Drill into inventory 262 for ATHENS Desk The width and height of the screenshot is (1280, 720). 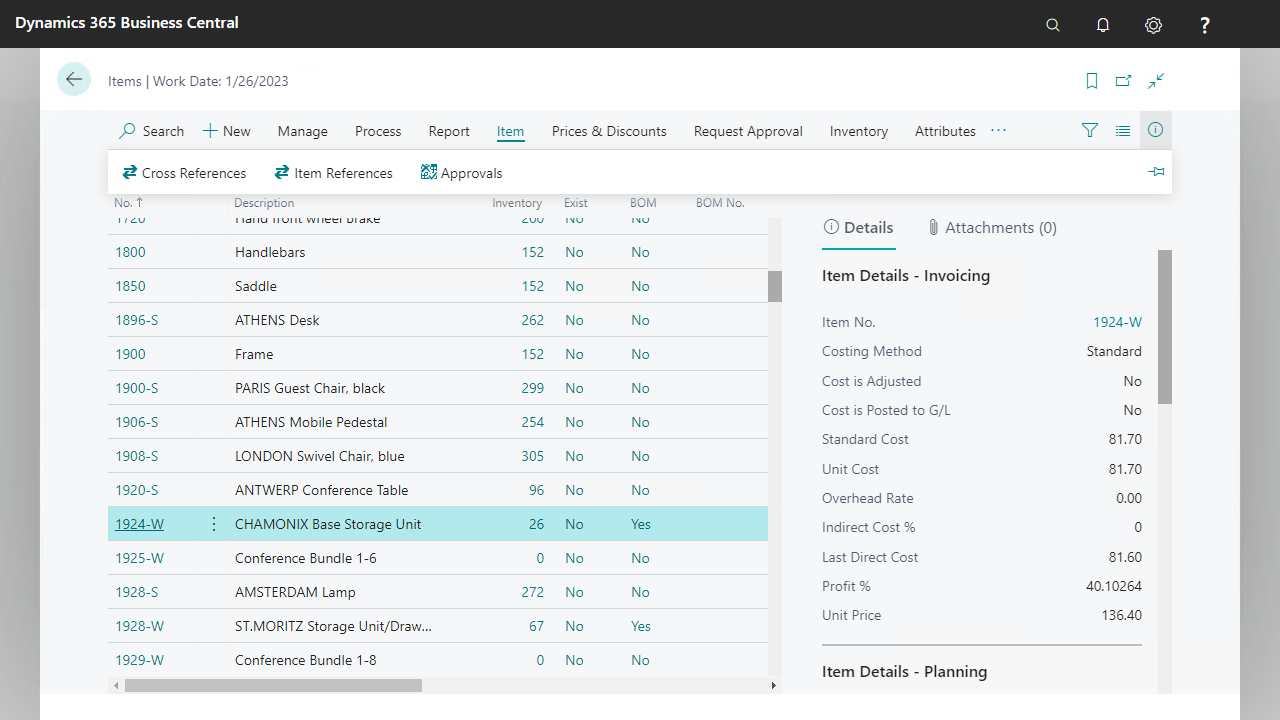point(533,320)
